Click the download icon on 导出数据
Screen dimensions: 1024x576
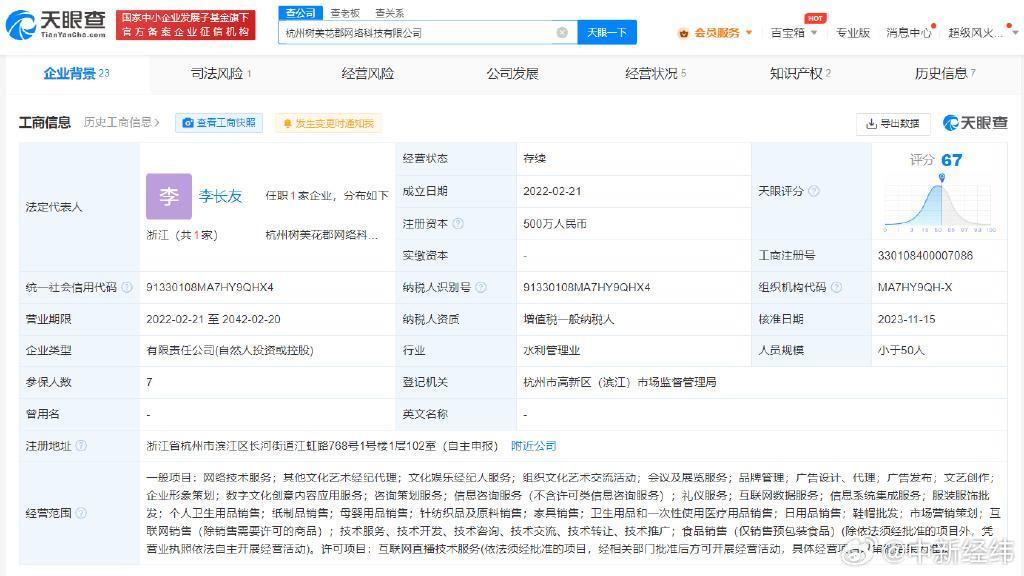871,122
